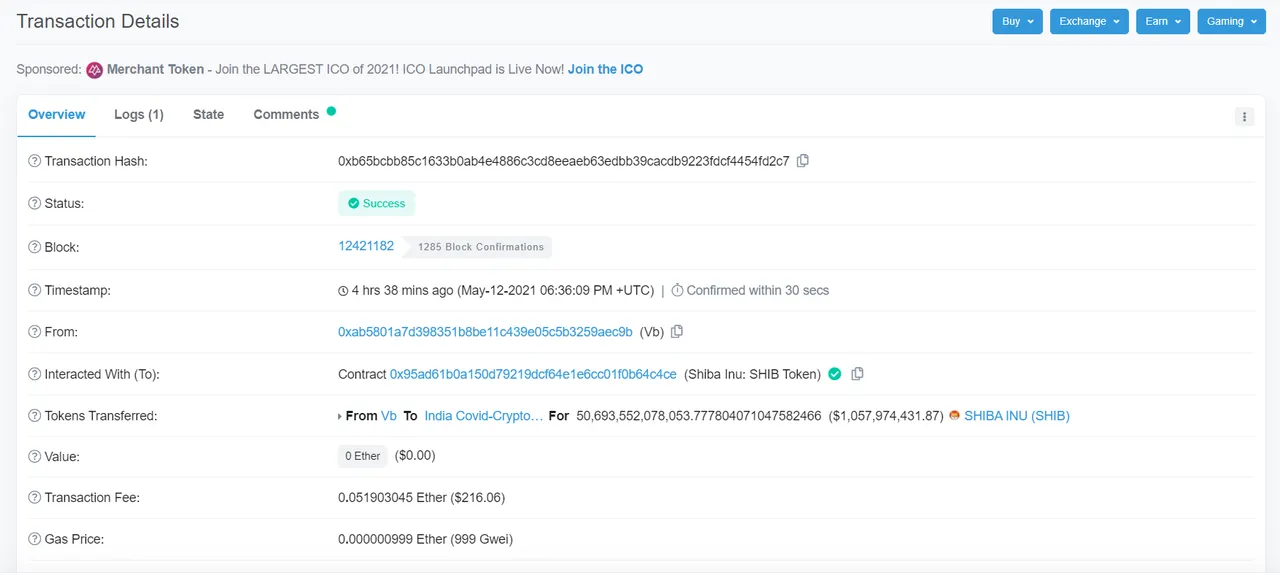Click the token amount 50,693,552,078,053.777804071047582466

(699, 415)
